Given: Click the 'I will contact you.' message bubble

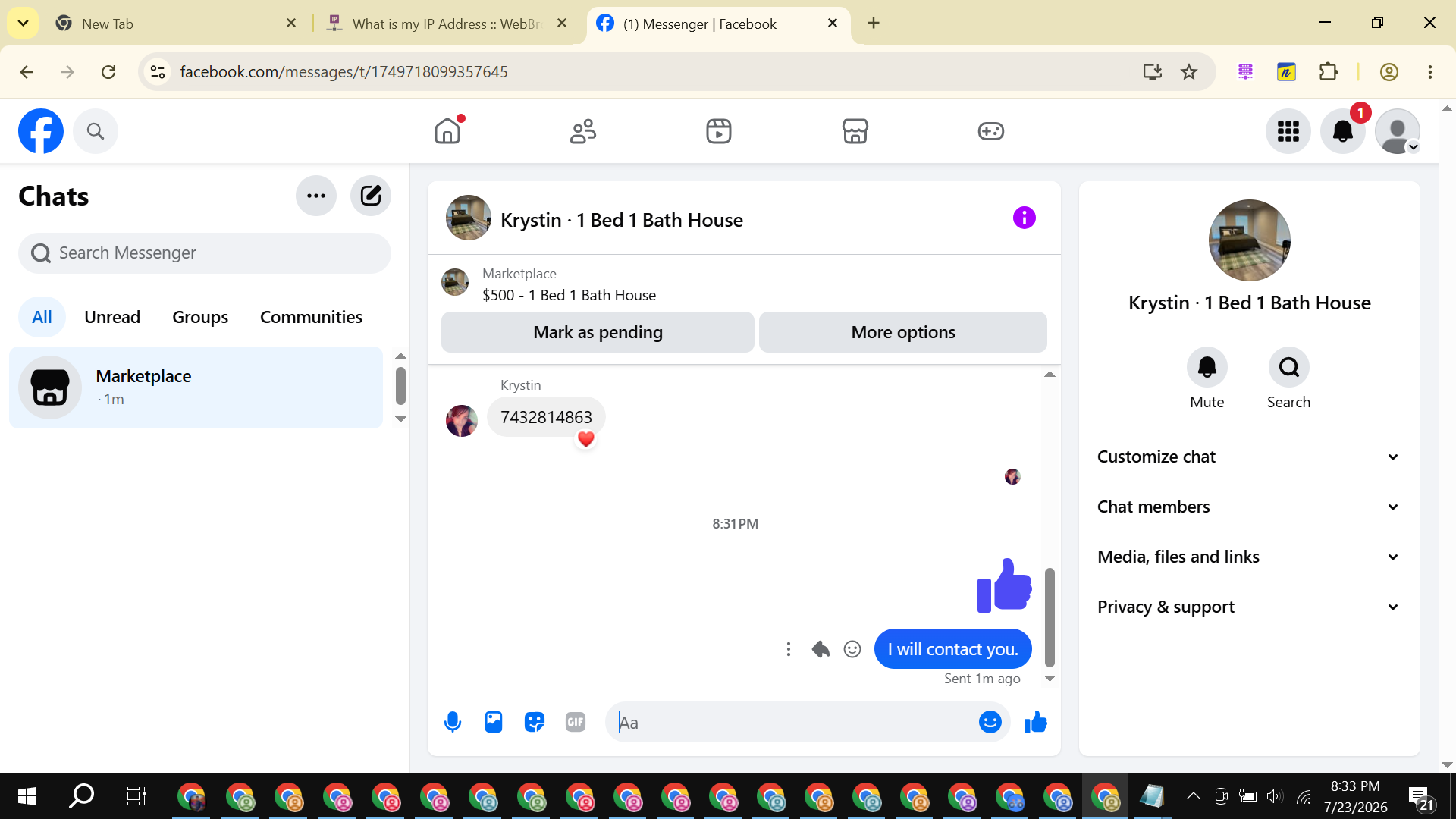Looking at the screenshot, I should pyautogui.click(x=953, y=649).
